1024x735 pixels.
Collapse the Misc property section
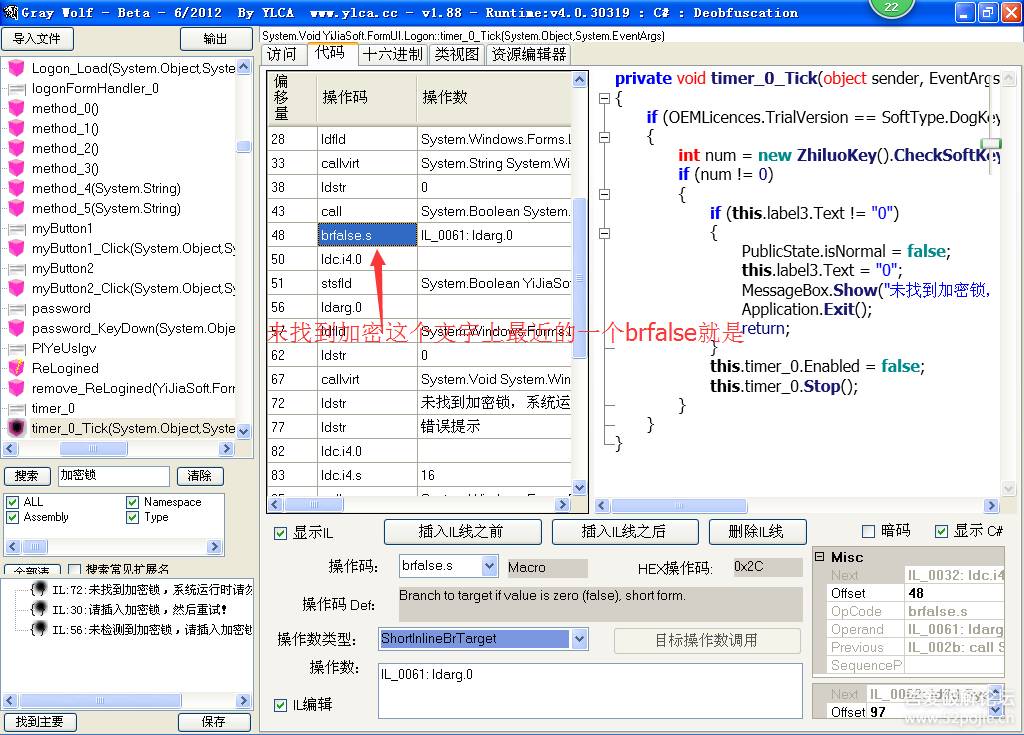[820, 557]
